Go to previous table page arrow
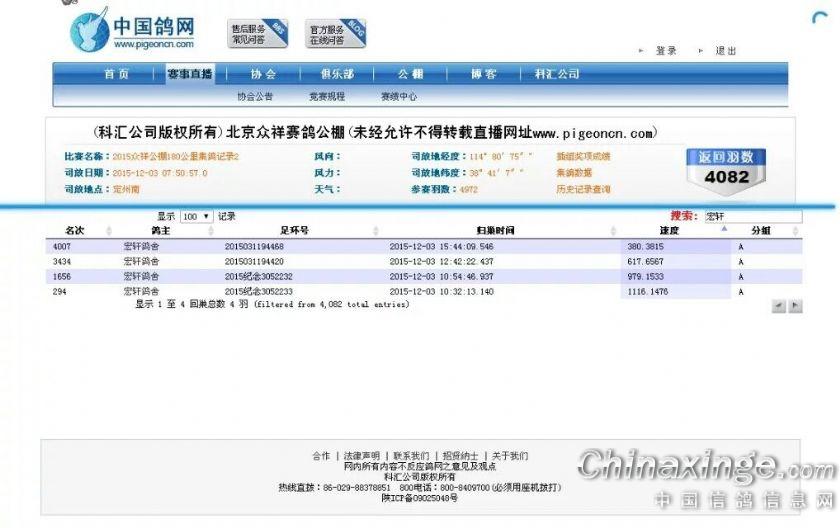Viewport: 840px width, 528px height. point(778,306)
